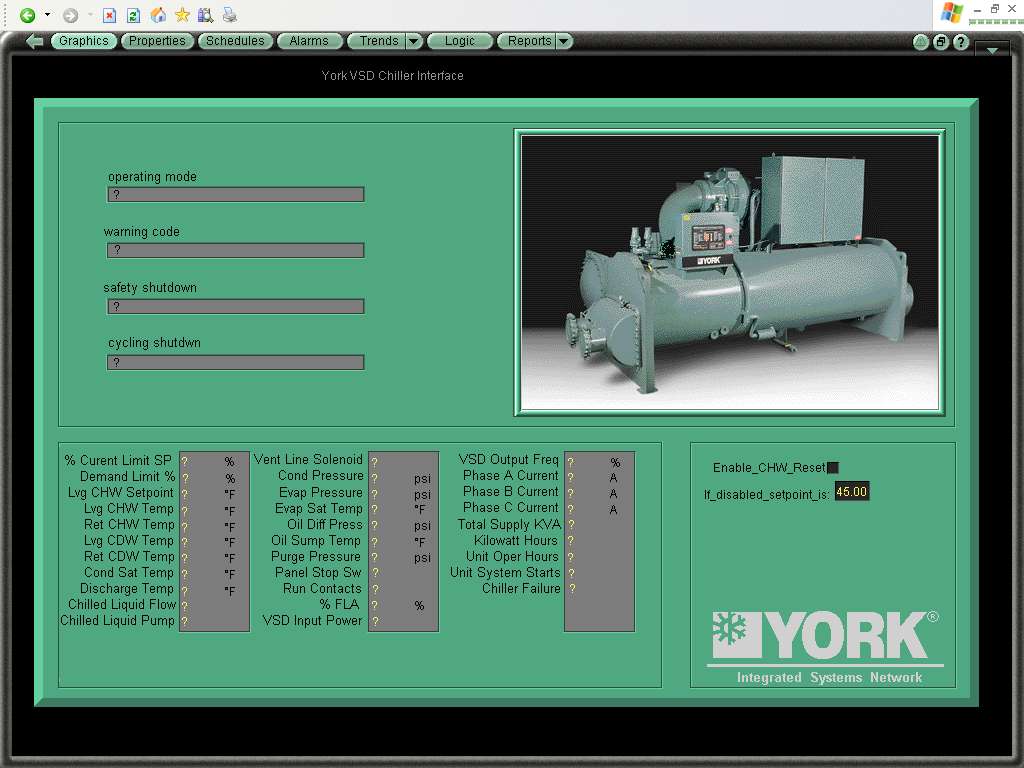Click the Logic button
1024x768 pixels.
pyautogui.click(x=459, y=41)
